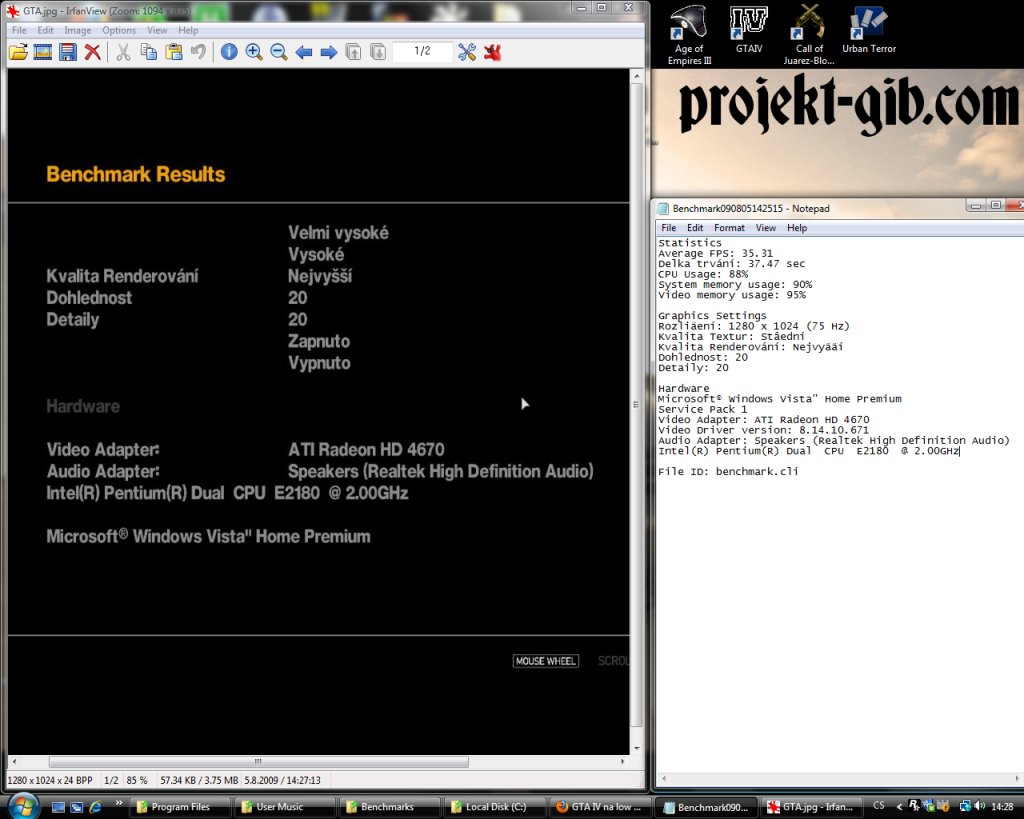Click the Zoom In magnifier icon

click(254, 52)
